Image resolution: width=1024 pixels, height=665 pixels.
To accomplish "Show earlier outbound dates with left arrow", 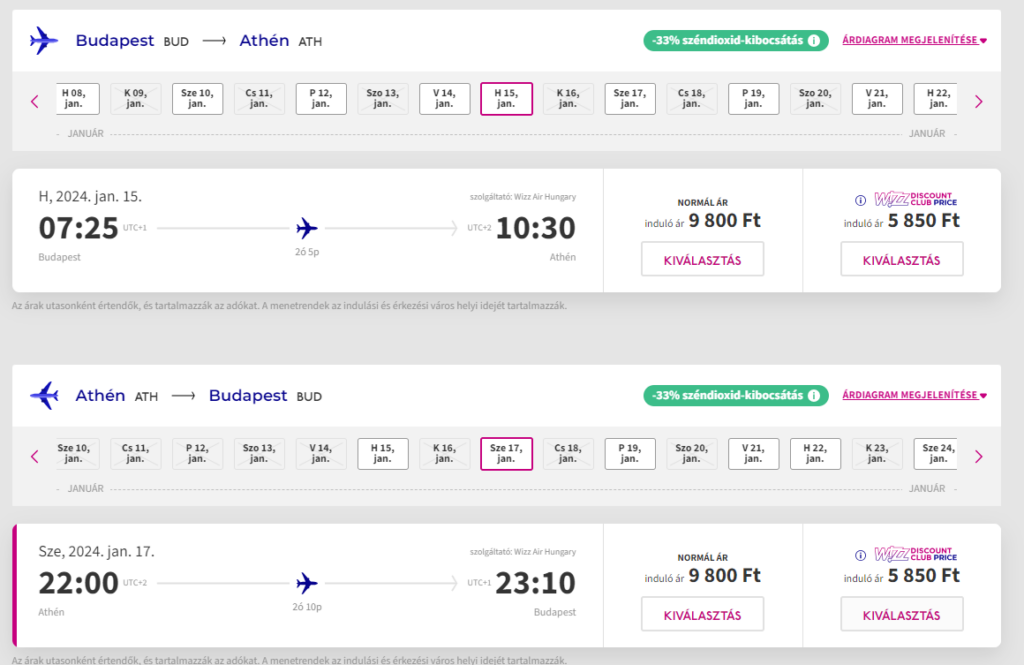I will tap(35, 101).
